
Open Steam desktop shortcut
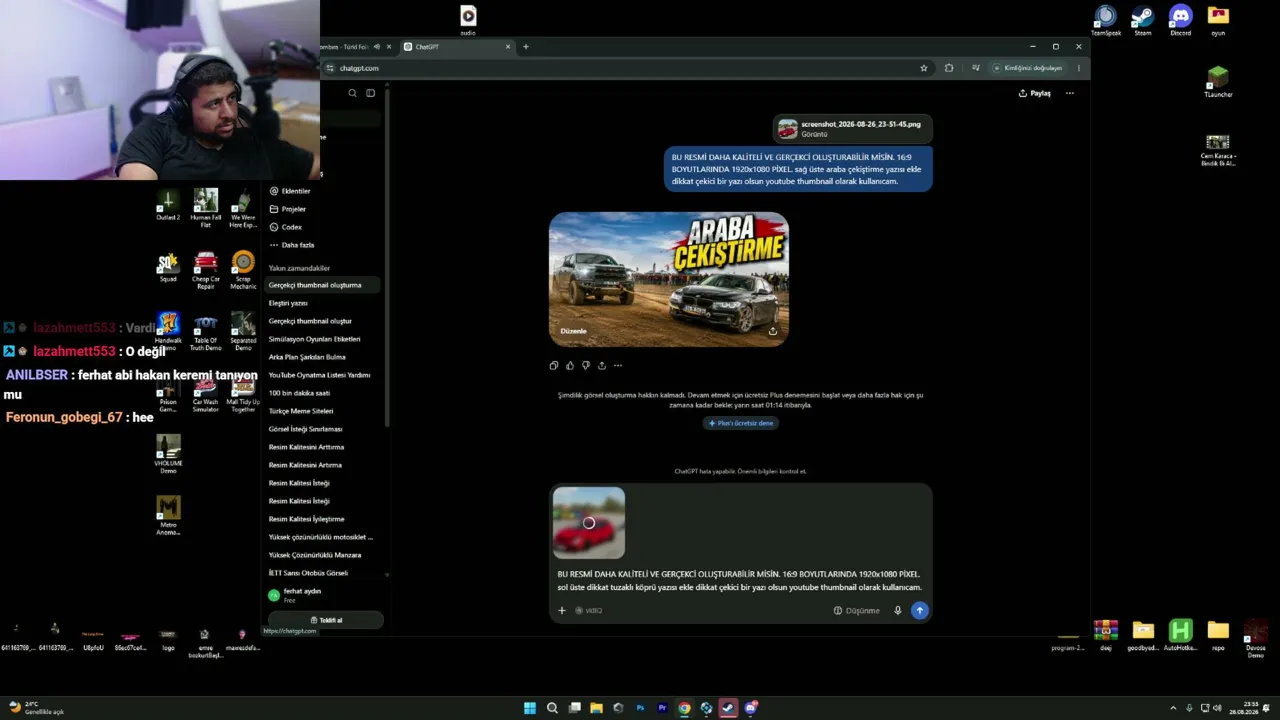point(1142,20)
